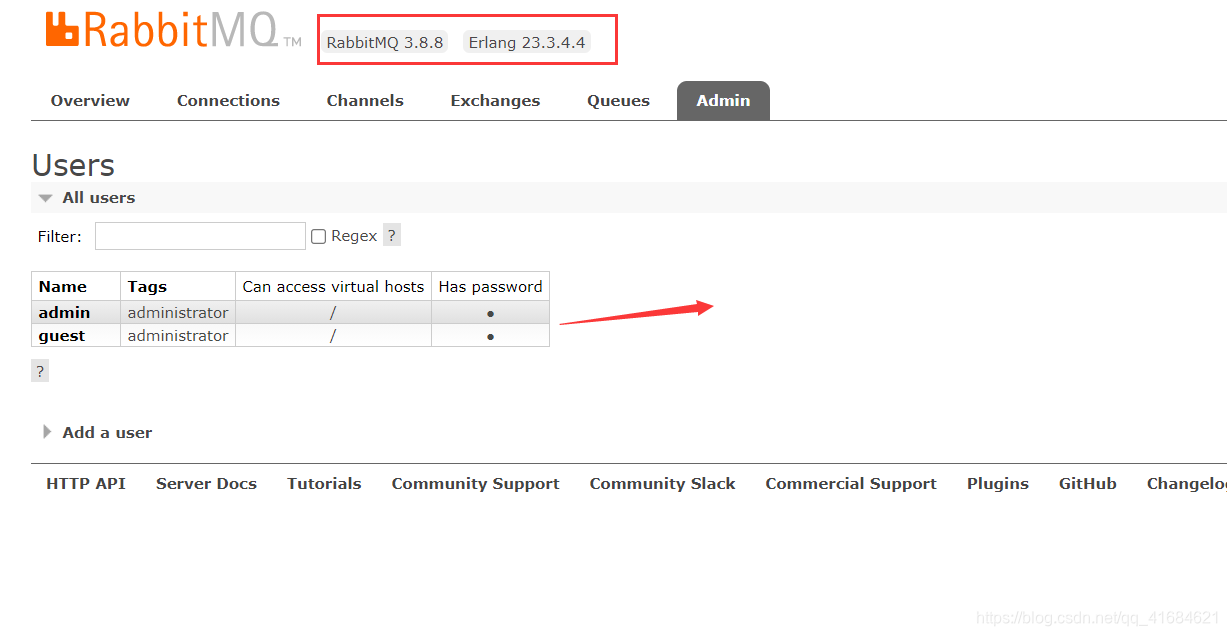Click Can access virtual hosts header
Viewport: 1227px width, 636px height.
point(333,286)
